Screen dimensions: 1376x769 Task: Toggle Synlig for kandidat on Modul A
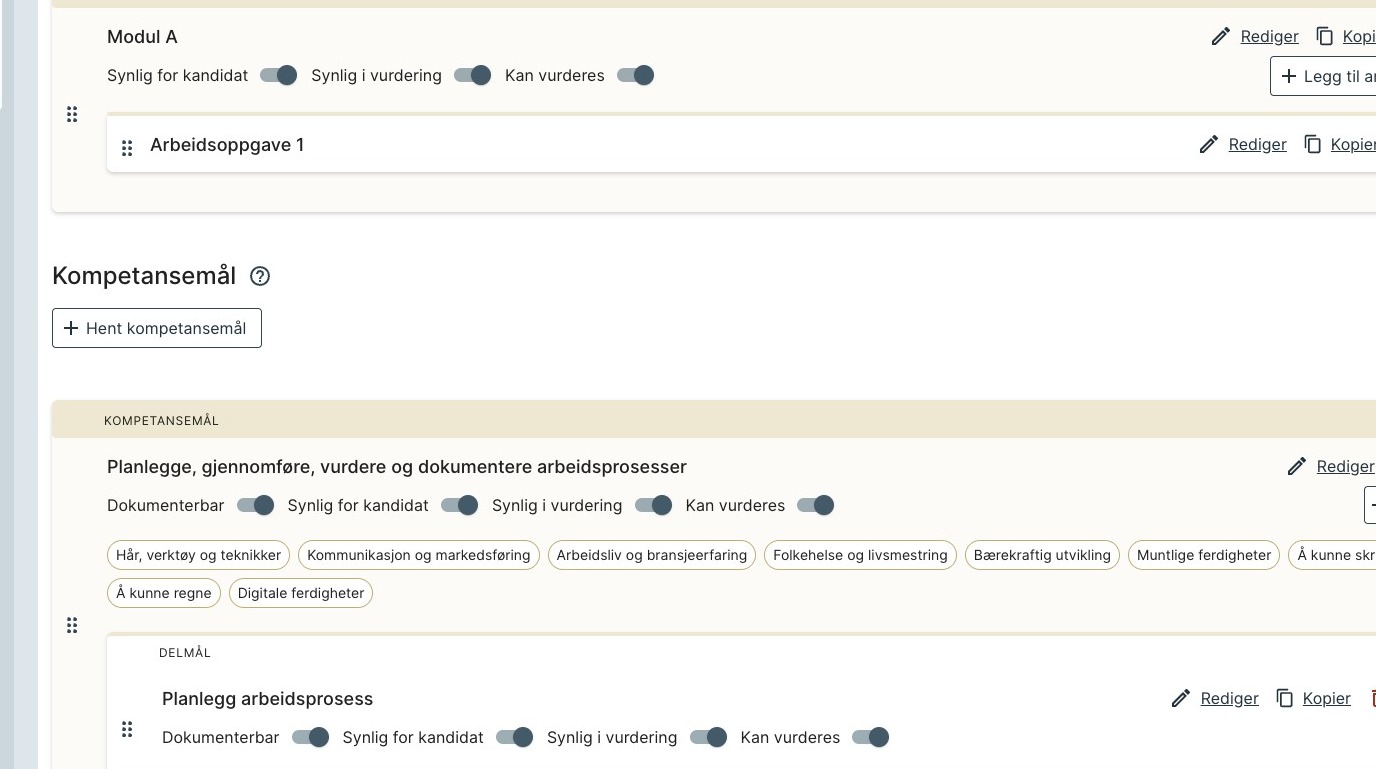[x=279, y=76]
